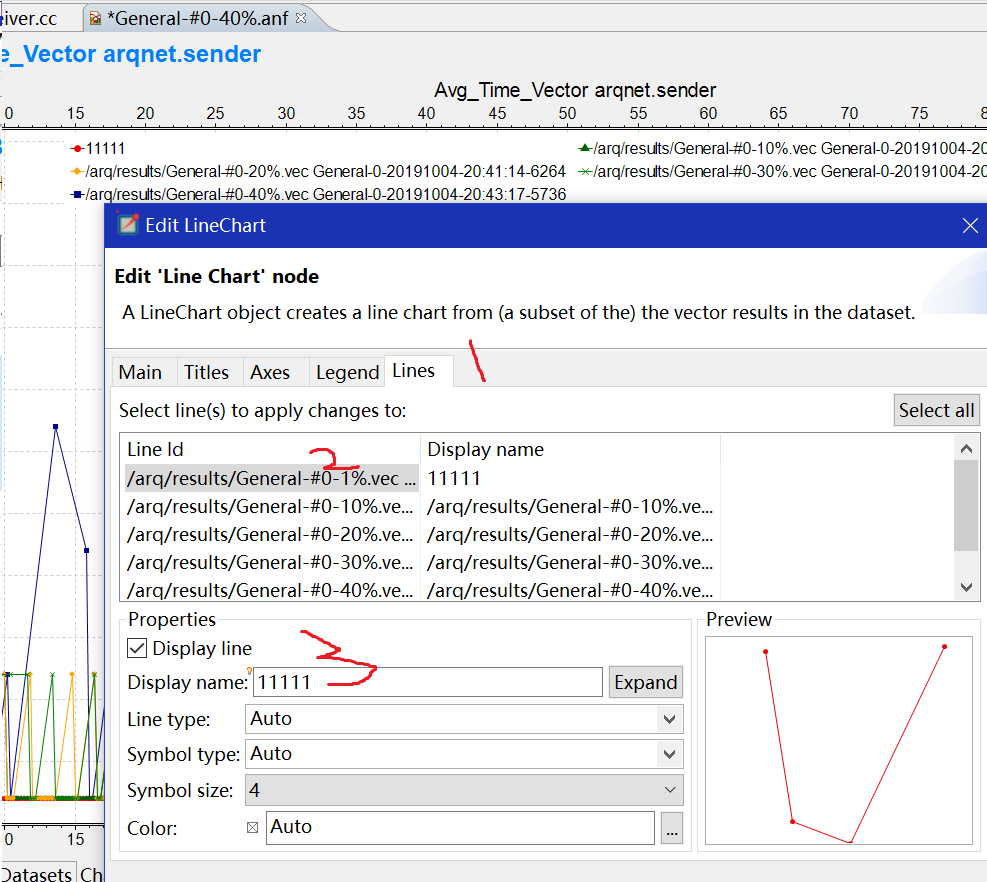Click the Display name column header
Image resolution: width=987 pixels, height=882 pixels.
pyautogui.click(x=570, y=449)
